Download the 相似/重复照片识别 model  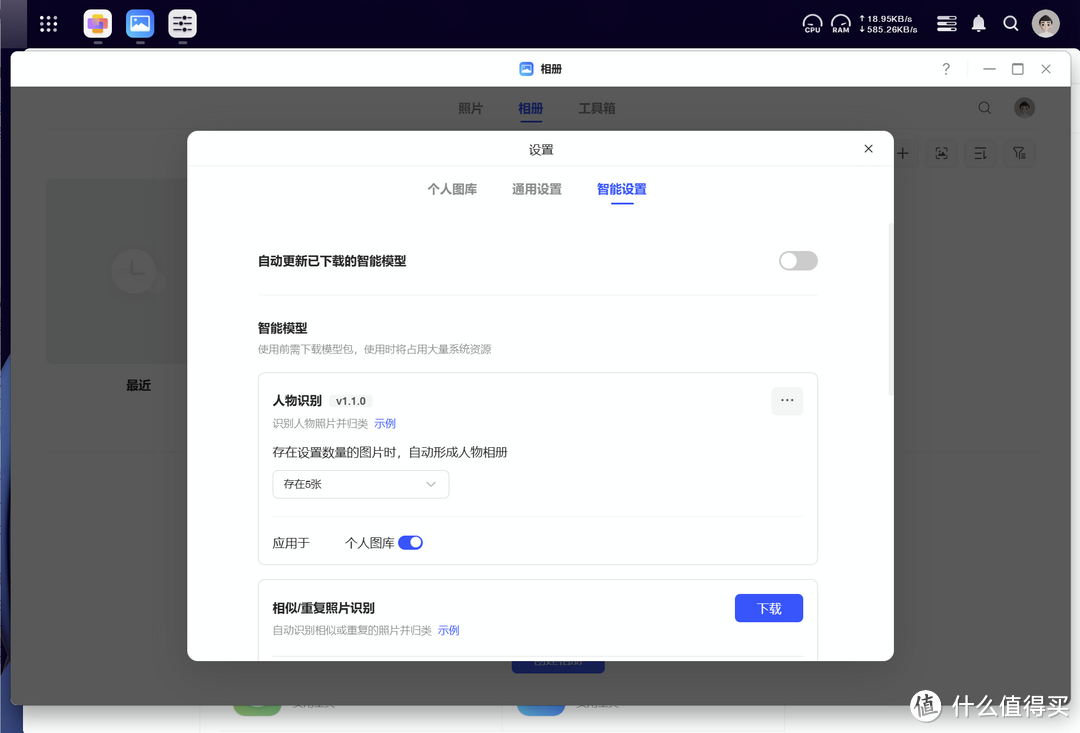point(768,608)
